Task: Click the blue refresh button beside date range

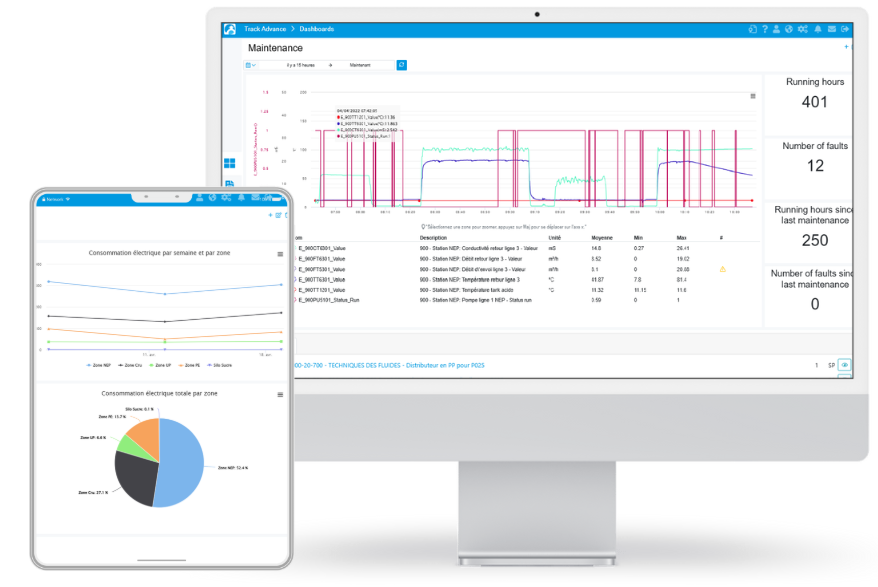Action: pos(401,65)
